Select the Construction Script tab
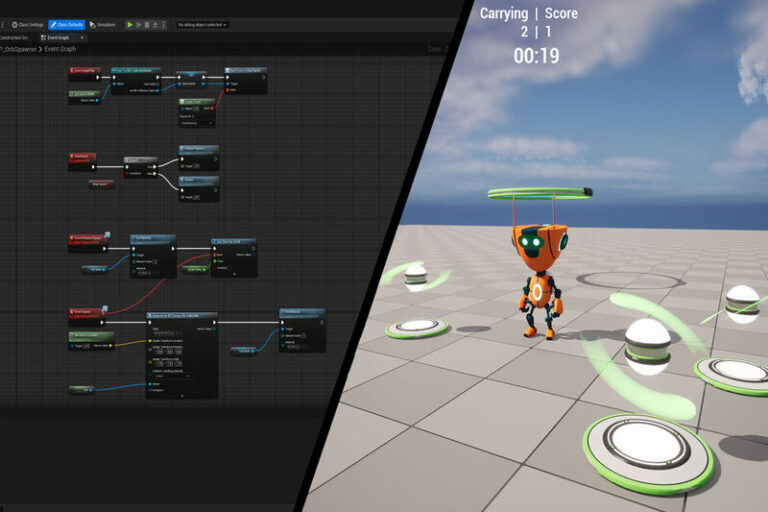 [x=14, y=37]
